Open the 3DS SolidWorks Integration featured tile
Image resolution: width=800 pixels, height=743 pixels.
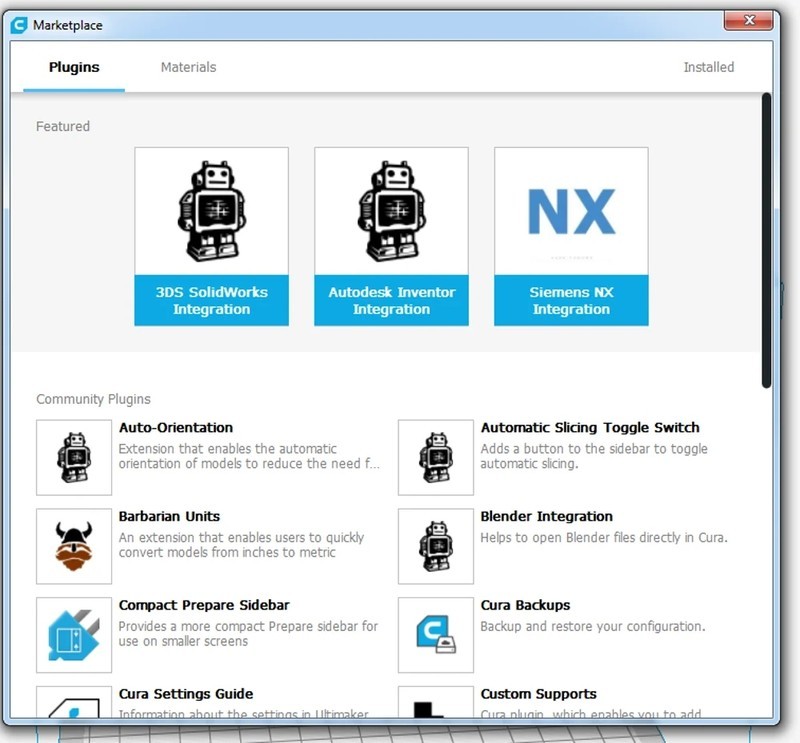pyautogui.click(x=211, y=236)
